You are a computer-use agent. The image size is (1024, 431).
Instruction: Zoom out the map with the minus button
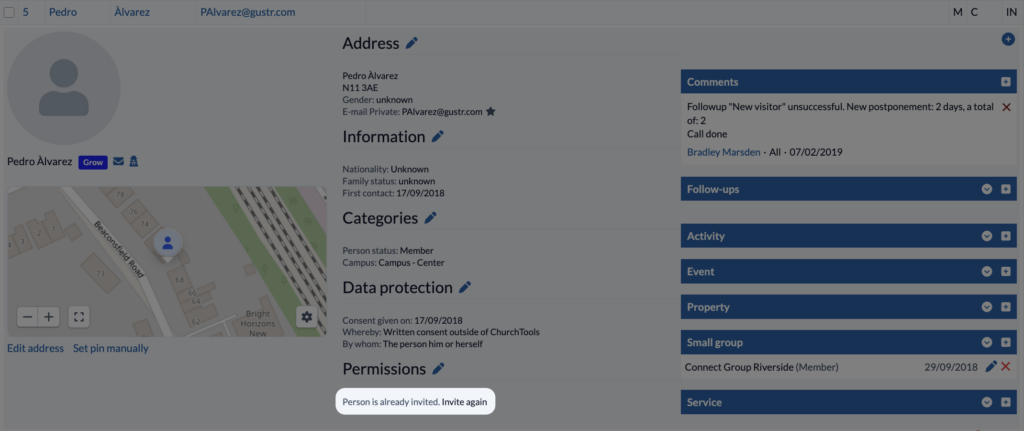[27, 317]
